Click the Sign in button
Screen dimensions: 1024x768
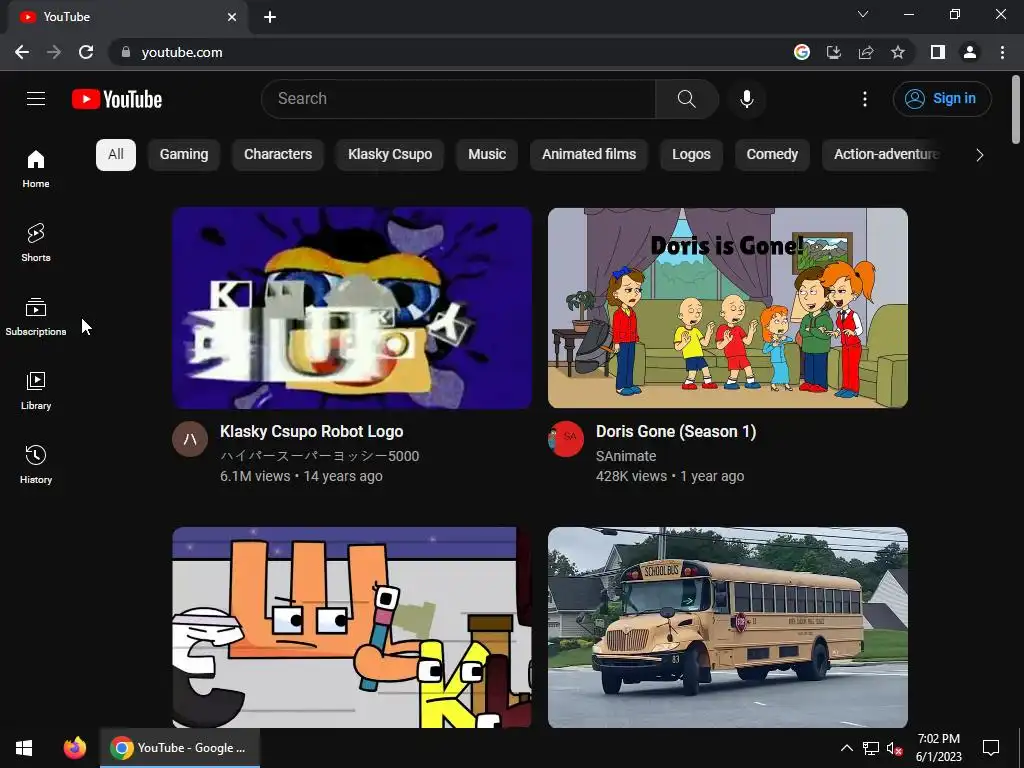942,99
